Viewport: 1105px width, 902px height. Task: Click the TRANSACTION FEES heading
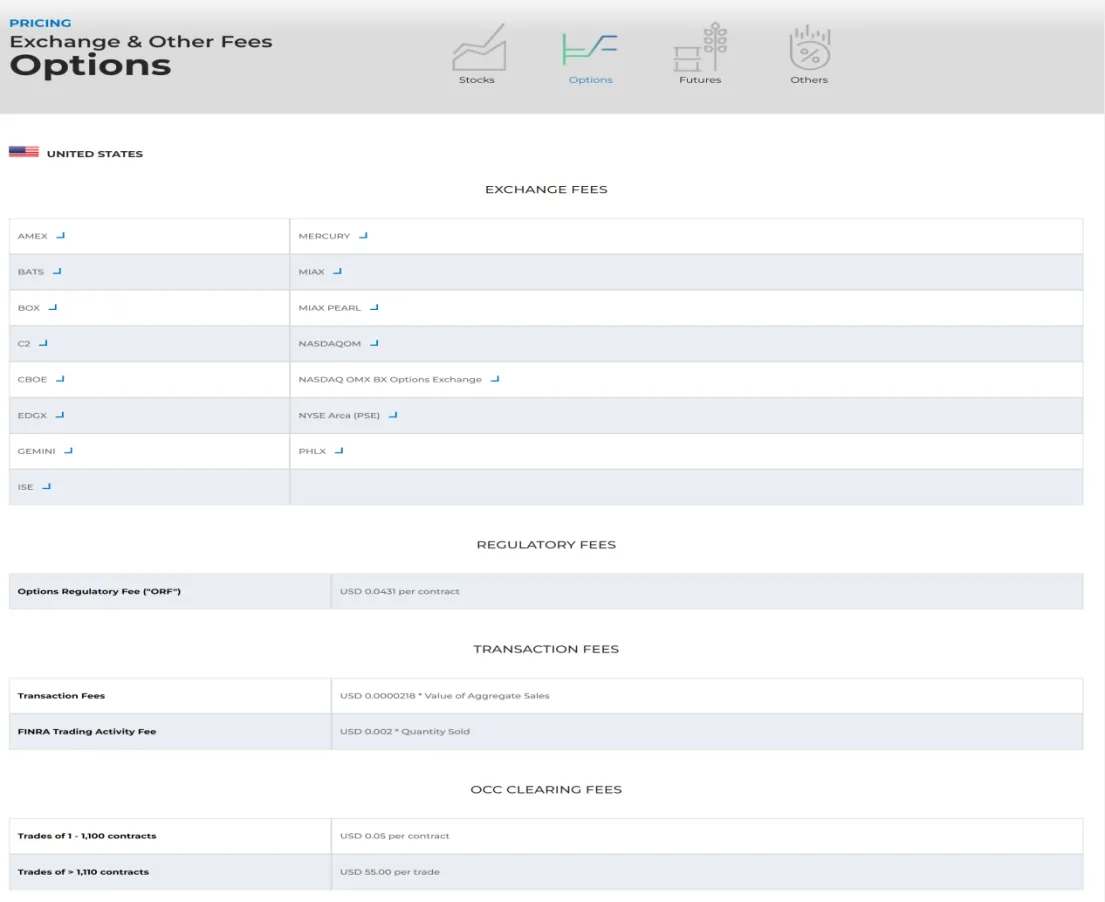(546, 648)
